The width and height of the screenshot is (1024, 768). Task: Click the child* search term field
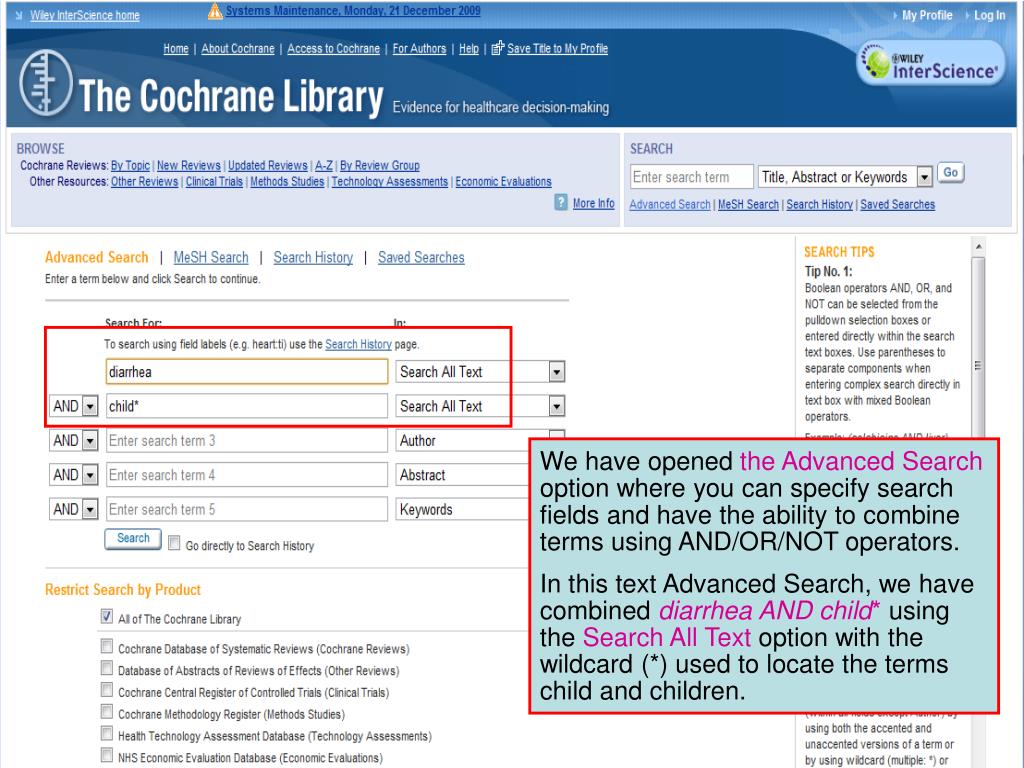tap(247, 406)
